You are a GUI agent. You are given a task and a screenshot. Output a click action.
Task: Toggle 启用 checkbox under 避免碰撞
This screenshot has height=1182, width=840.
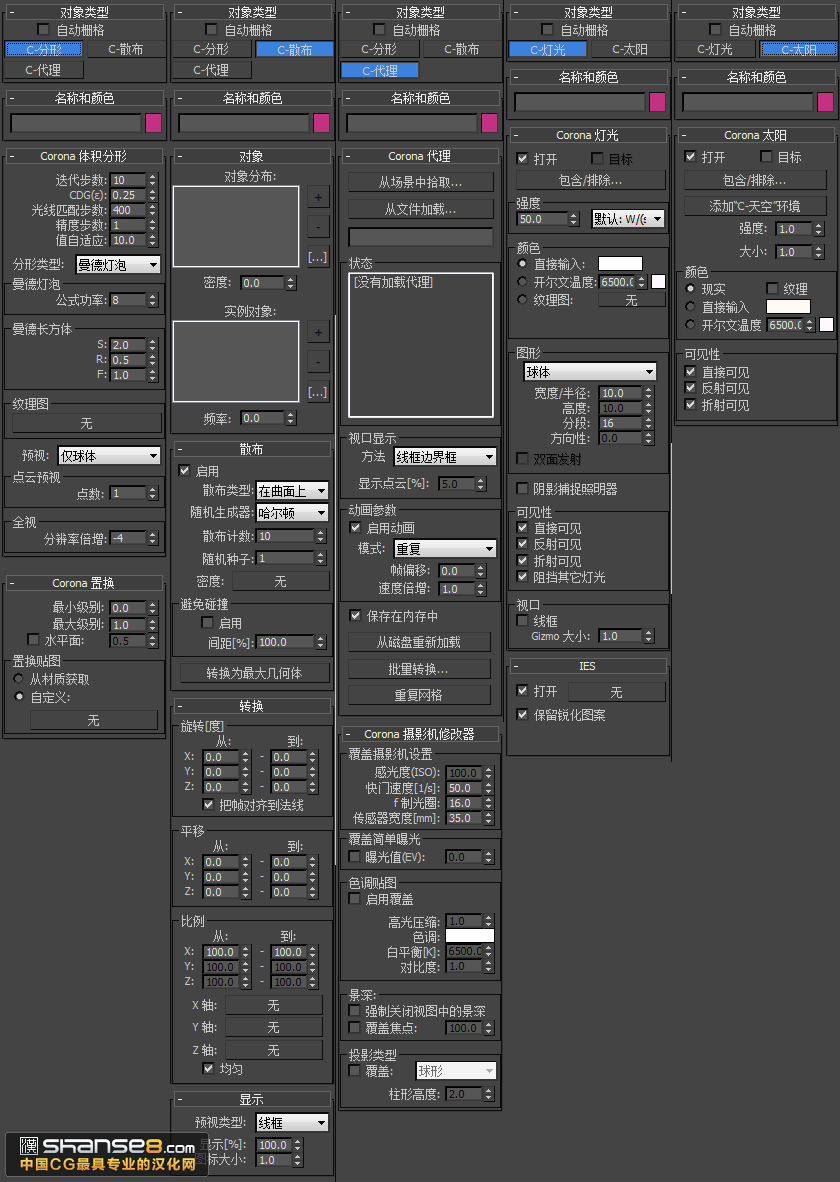tap(207, 623)
